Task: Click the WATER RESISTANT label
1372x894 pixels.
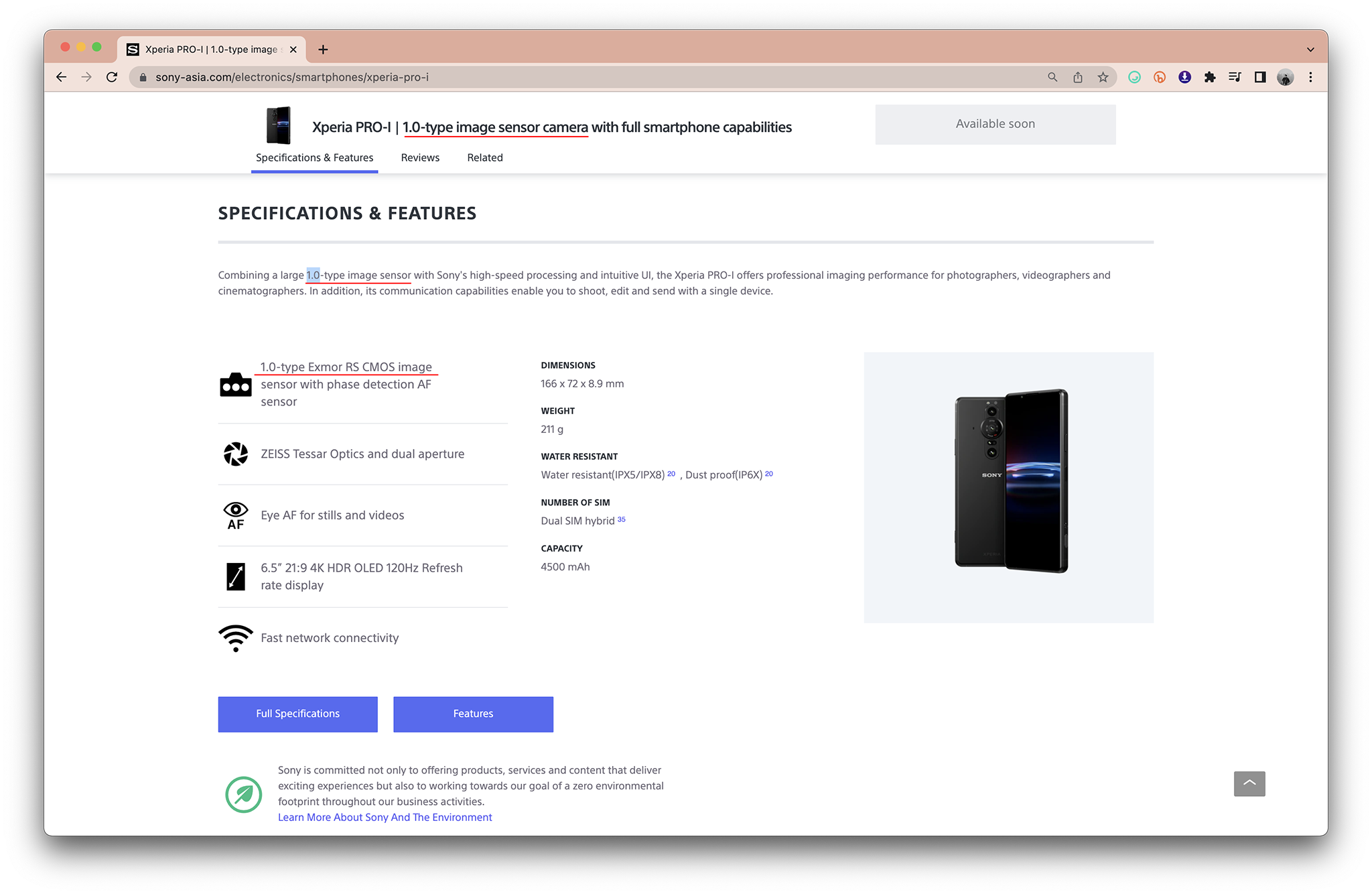Action: point(579,456)
